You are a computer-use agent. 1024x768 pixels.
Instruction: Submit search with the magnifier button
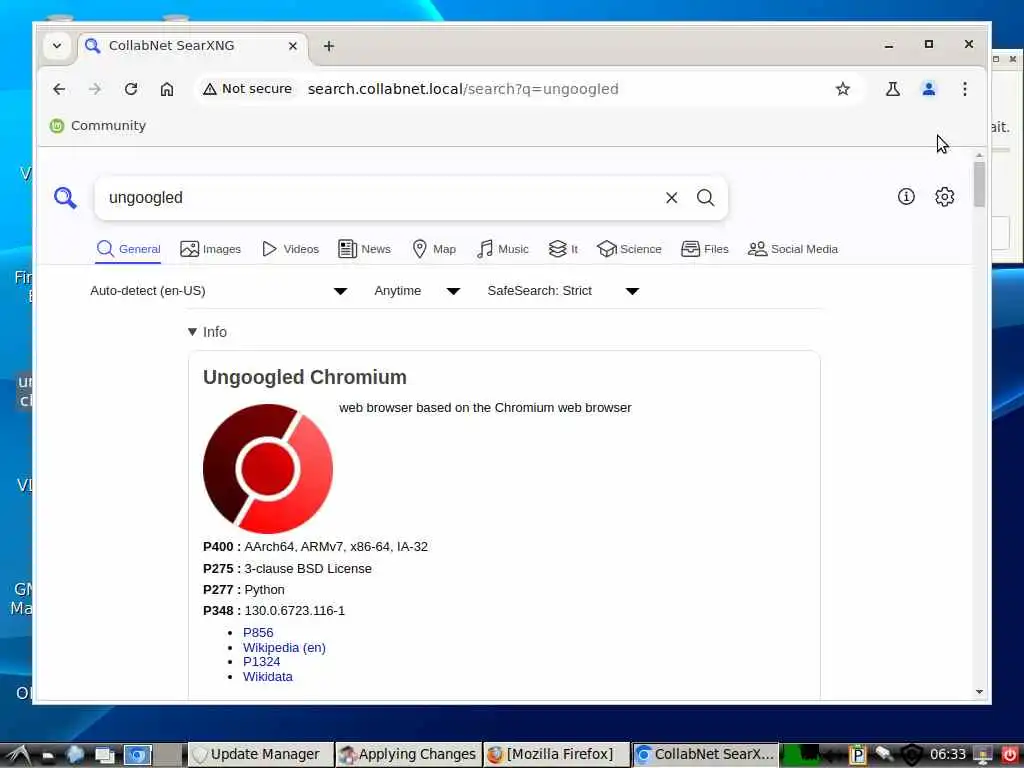click(705, 197)
